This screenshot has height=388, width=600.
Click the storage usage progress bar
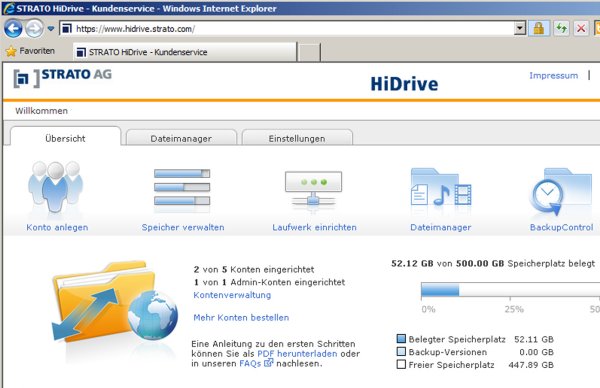[x=510, y=290]
